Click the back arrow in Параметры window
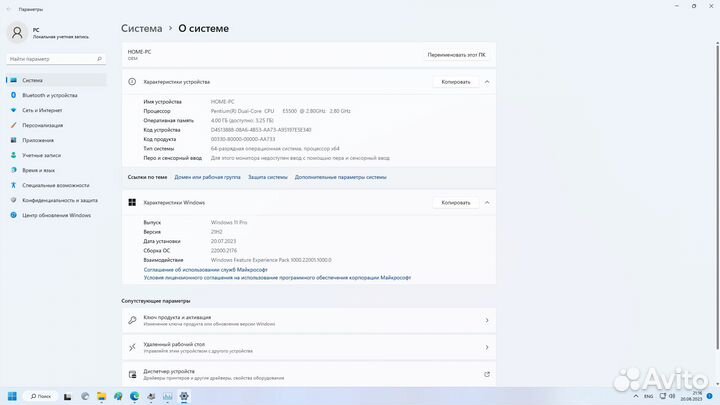 click(9, 9)
